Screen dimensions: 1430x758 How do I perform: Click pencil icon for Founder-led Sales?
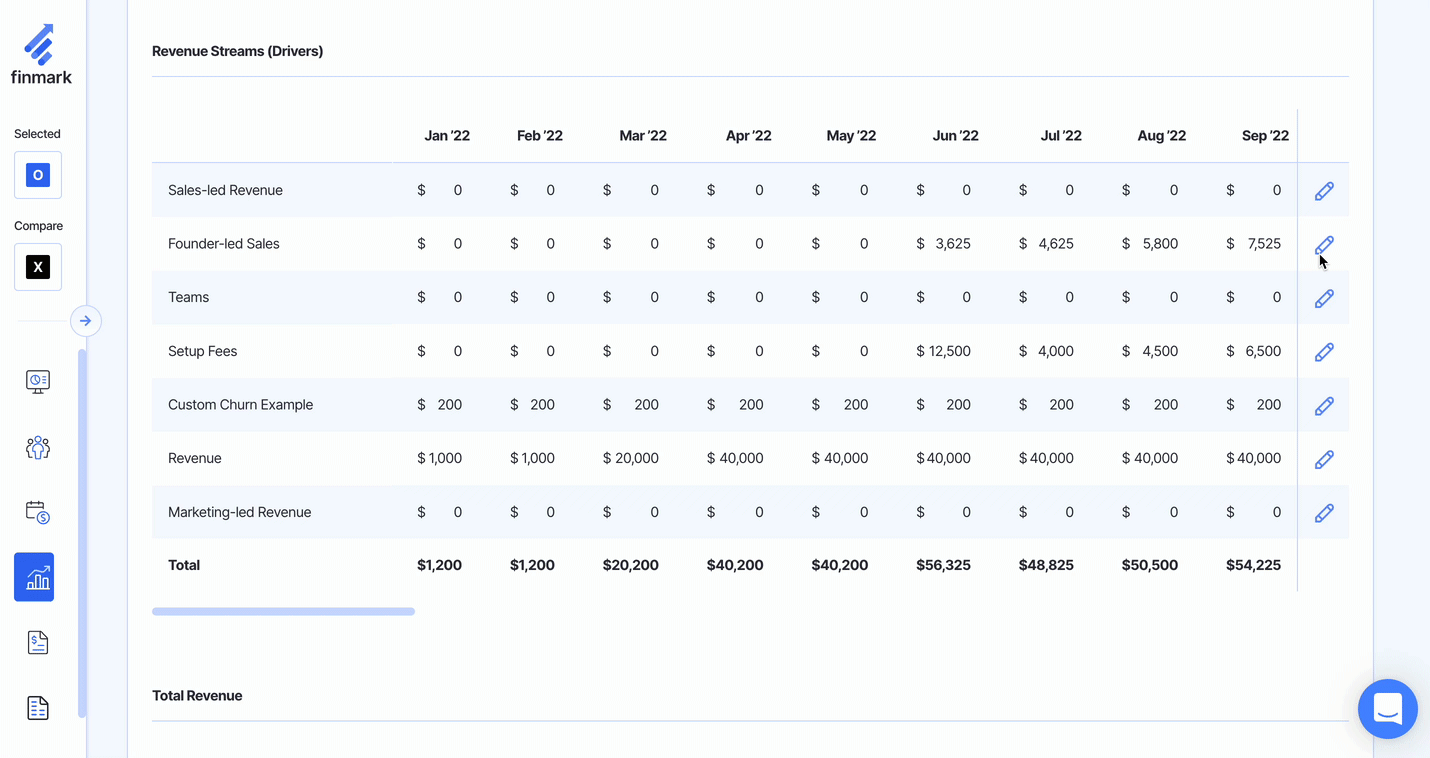point(1324,245)
